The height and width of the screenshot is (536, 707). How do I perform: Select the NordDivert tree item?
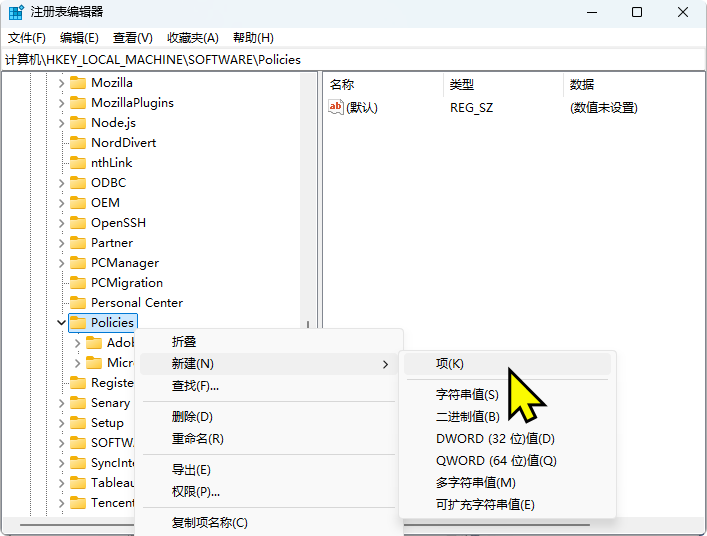pyautogui.click(x=123, y=143)
